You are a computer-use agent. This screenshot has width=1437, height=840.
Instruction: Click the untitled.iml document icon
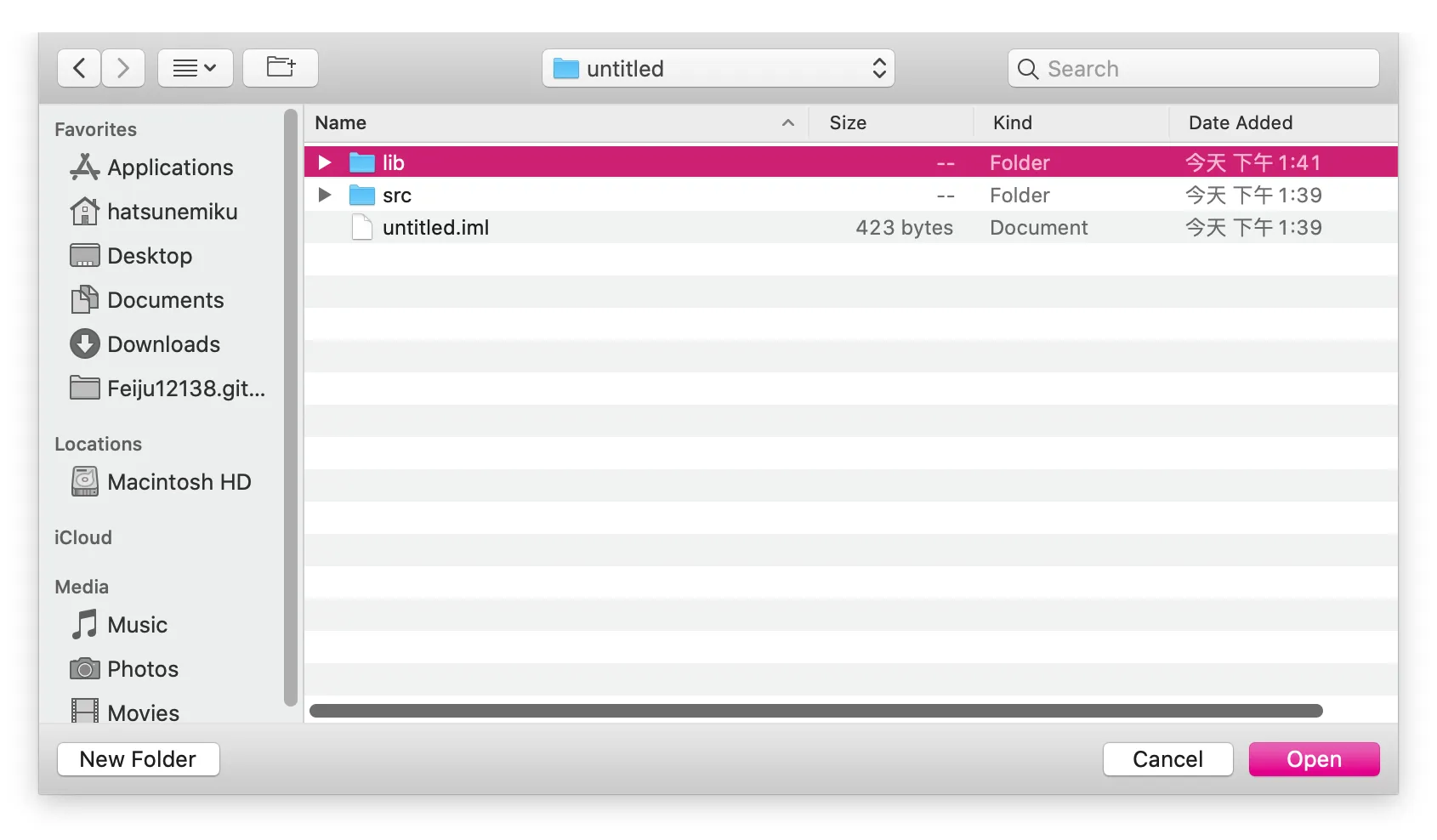pos(362,227)
